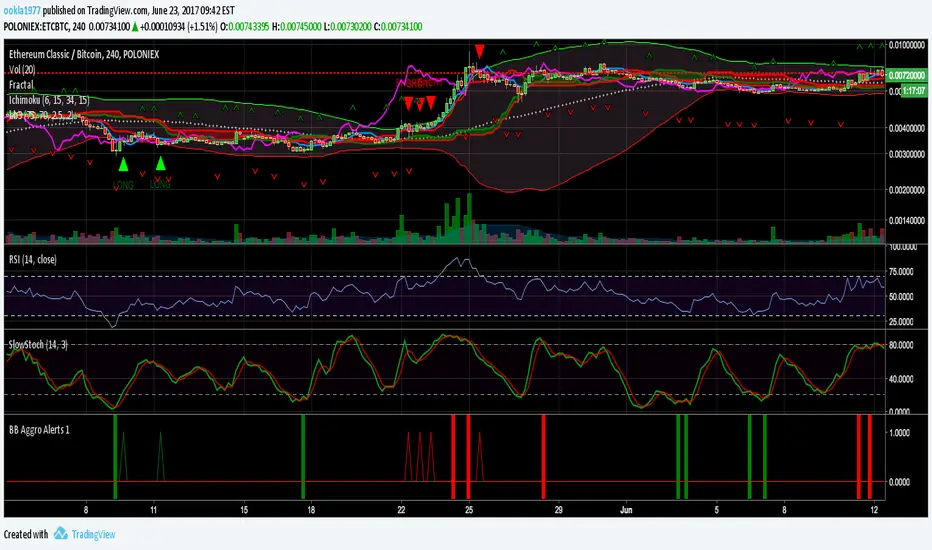Screen dimensions: 932x550
Task: Click the close price C:0.00734100
Action: (x=398, y=27)
